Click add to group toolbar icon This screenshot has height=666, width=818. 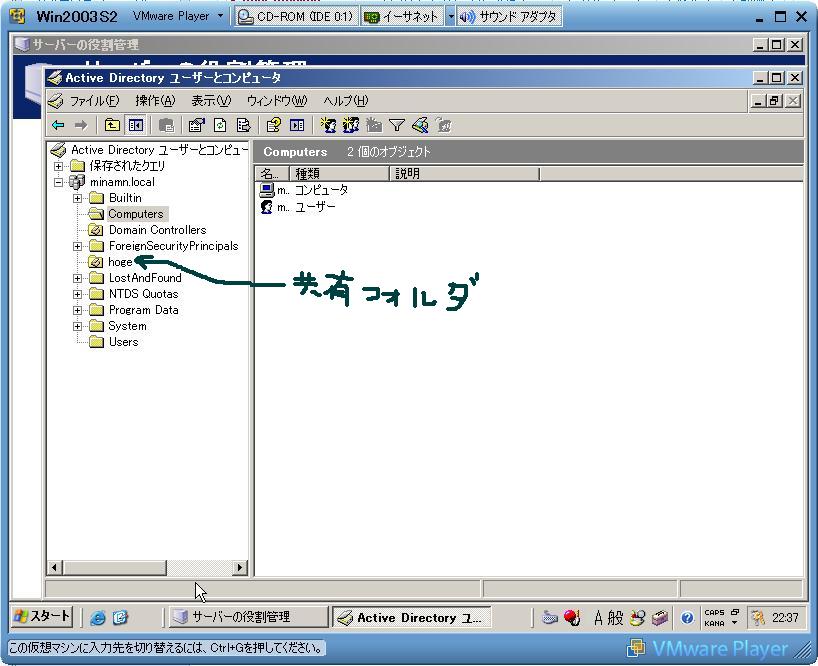[x=443, y=125]
